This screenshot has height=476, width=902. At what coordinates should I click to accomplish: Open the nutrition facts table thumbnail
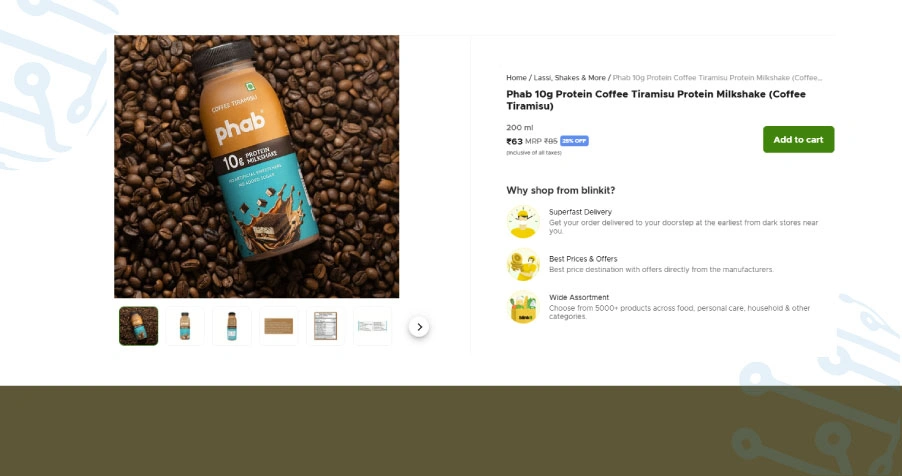(x=326, y=326)
